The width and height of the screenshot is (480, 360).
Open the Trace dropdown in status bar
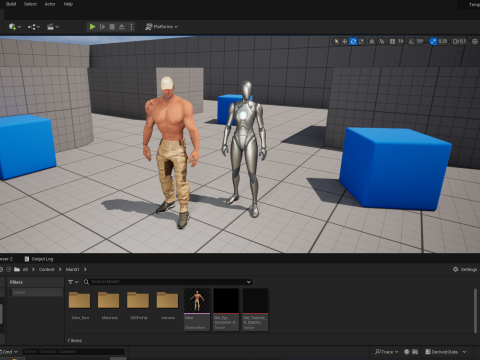coord(386,352)
